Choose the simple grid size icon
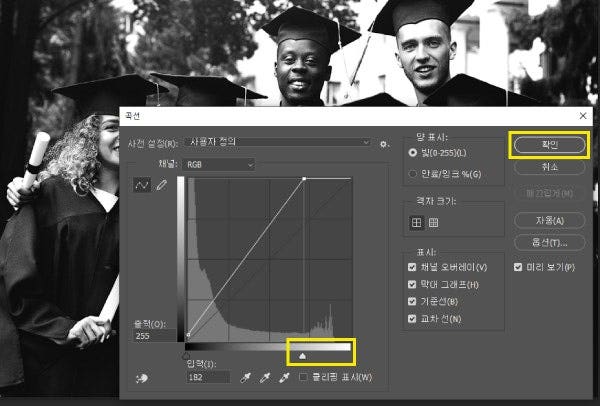The width and height of the screenshot is (600, 406). click(416, 222)
